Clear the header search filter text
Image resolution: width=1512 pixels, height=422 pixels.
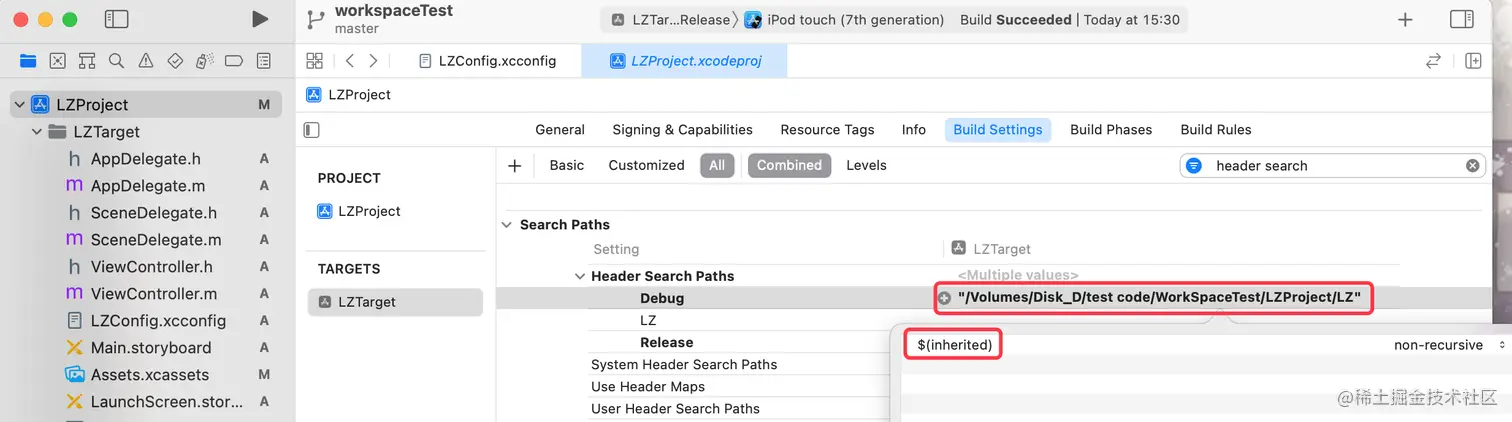(1472, 166)
